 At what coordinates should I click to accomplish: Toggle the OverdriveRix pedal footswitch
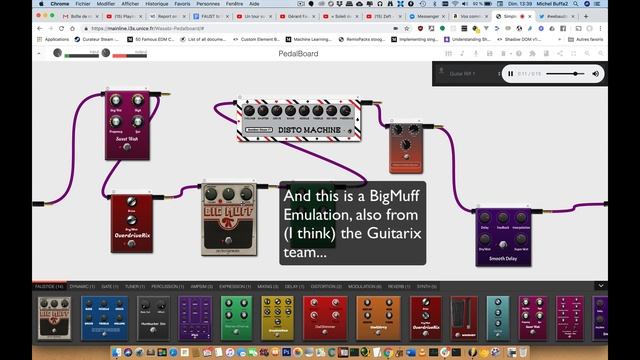(131, 244)
